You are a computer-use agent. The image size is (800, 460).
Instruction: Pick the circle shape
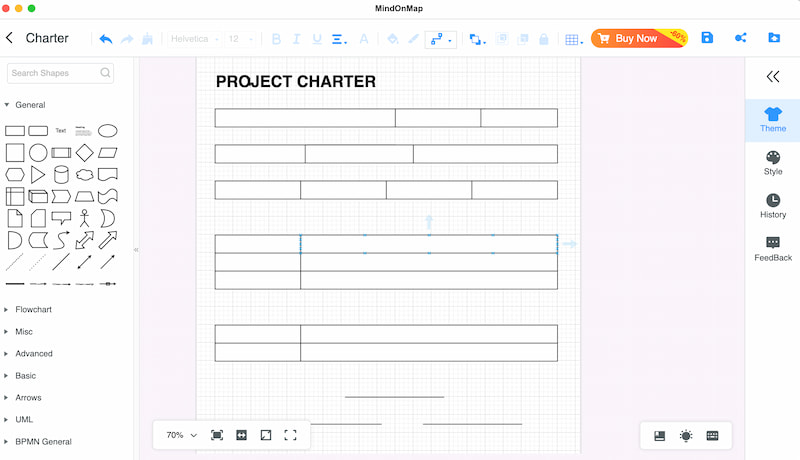point(38,152)
